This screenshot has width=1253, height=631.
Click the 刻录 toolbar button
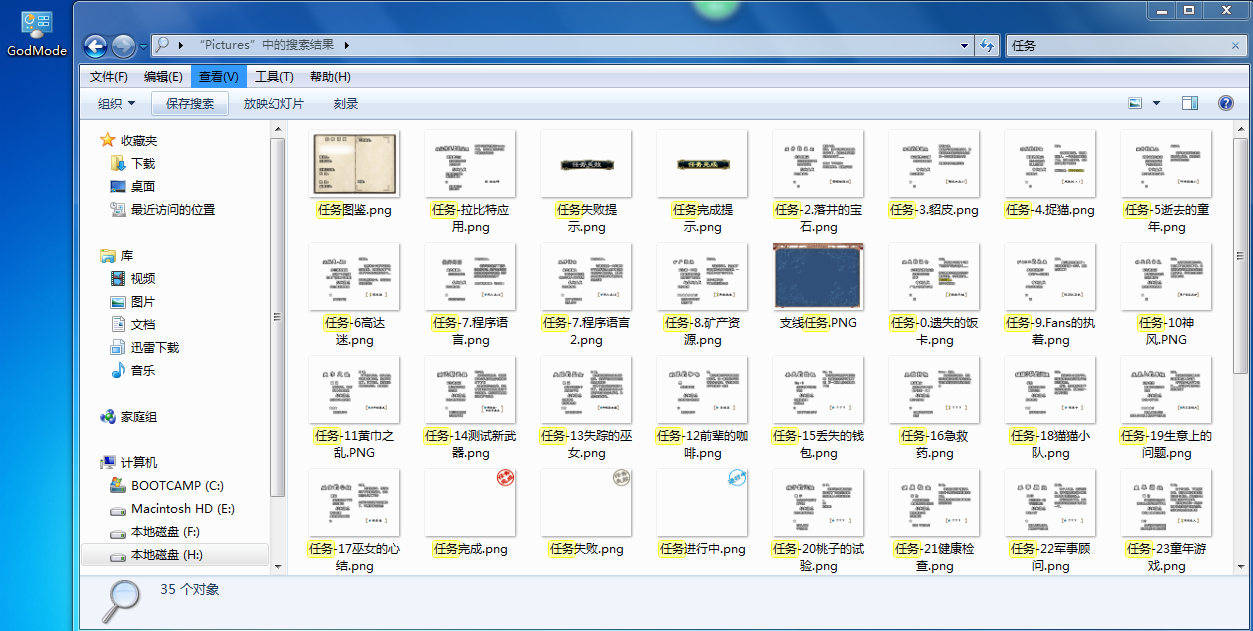(346, 103)
